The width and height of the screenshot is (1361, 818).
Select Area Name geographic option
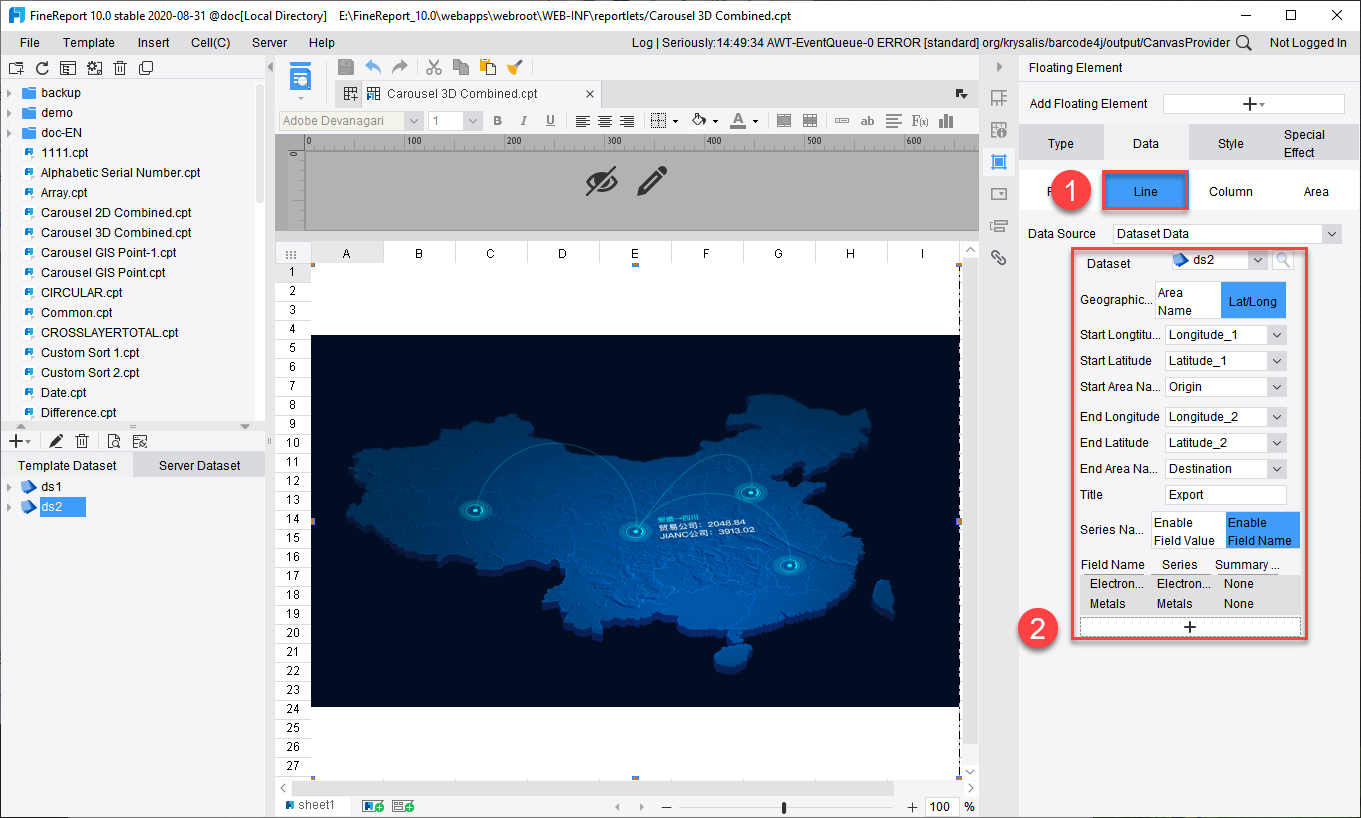click(1186, 301)
